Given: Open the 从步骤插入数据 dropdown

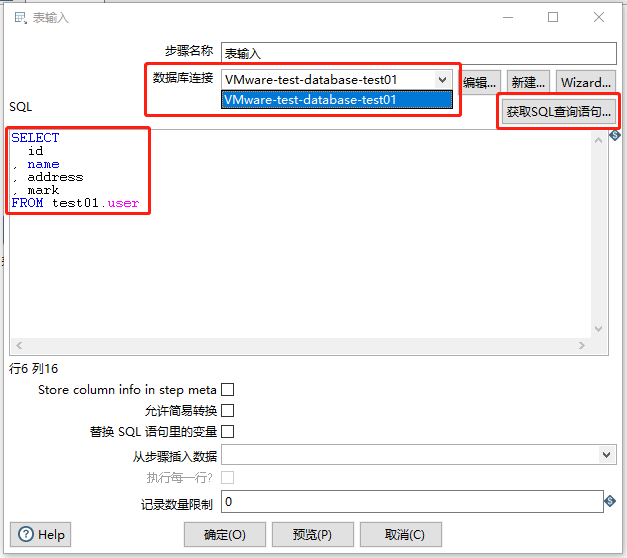Looking at the screenshot, I should pos(607,455).
